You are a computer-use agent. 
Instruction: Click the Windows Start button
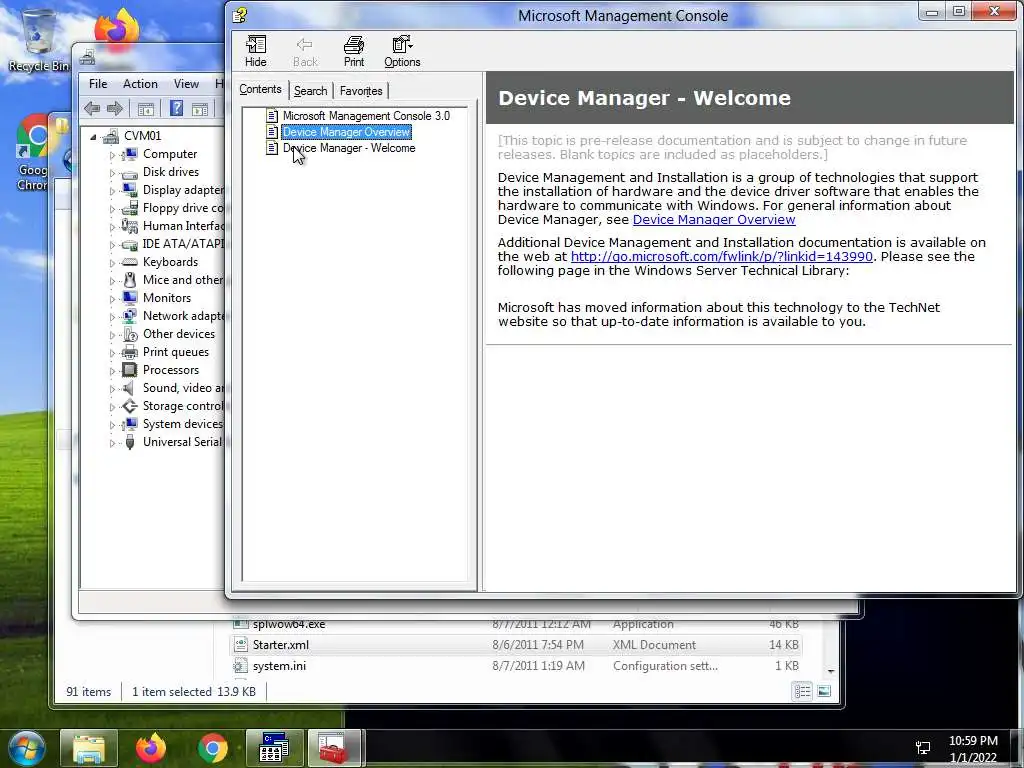click(x=25, y=748)
